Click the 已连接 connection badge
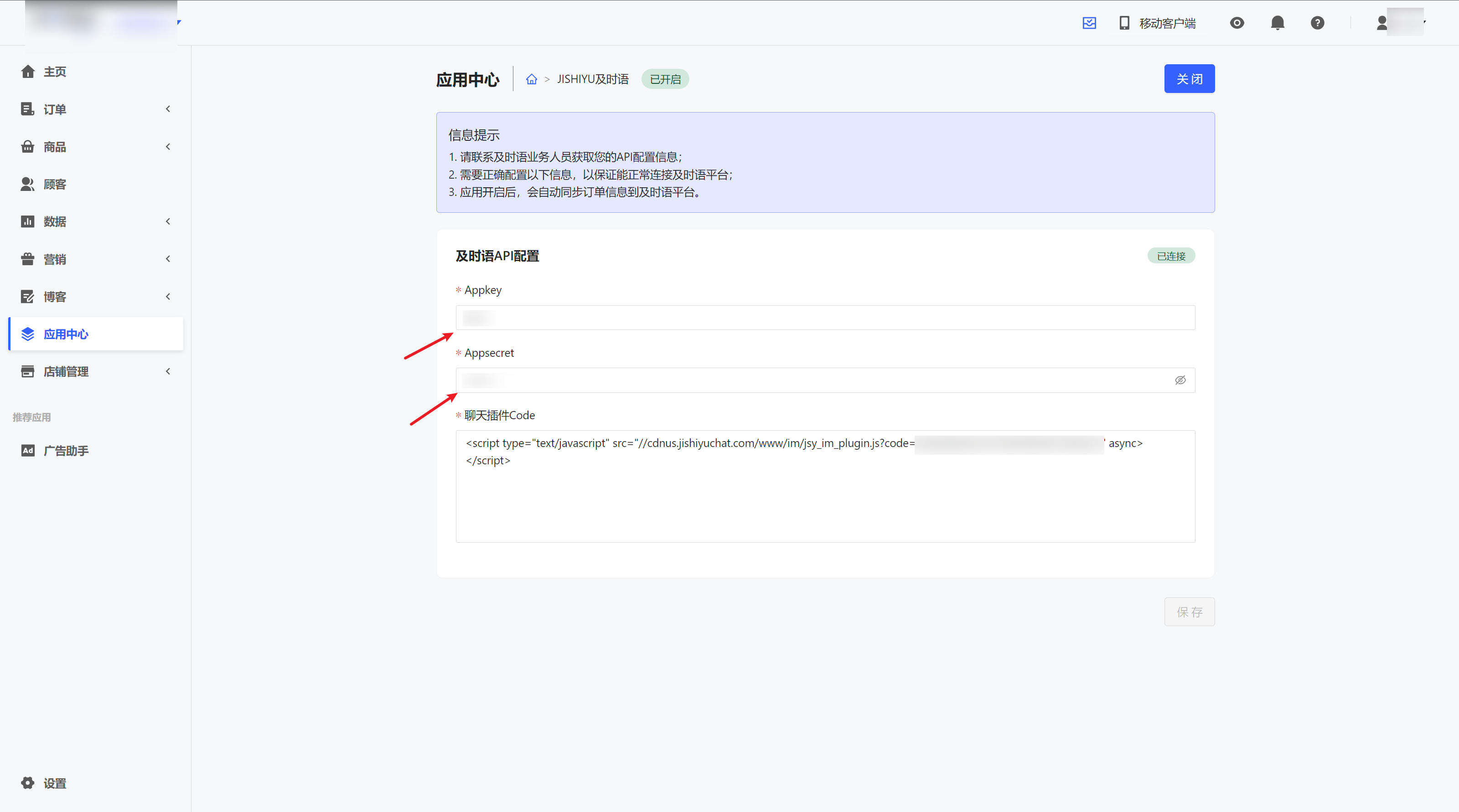The width and height of the screenshot is (1459, 812). (1171, 256)
